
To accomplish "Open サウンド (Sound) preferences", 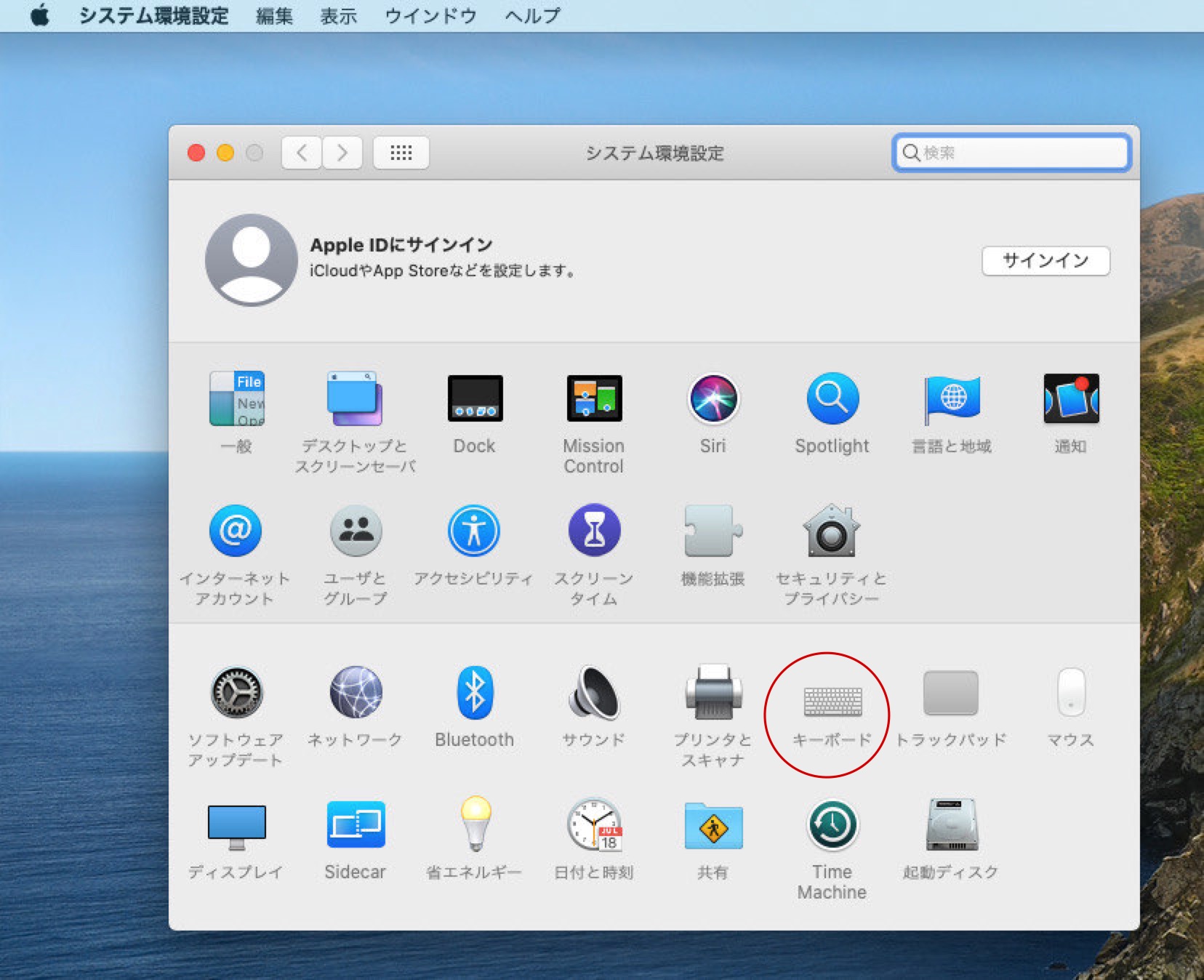I will [594, 693].
